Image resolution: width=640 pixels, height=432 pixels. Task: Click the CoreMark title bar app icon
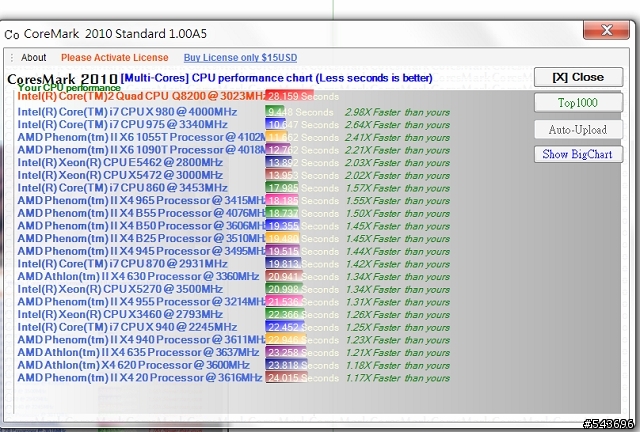11,34
